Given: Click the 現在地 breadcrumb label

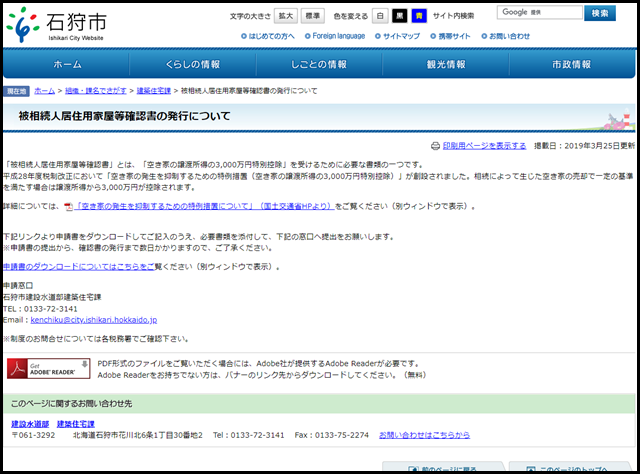Looking at the screenshot, I should pyautogui.click(x=16, y=91).
